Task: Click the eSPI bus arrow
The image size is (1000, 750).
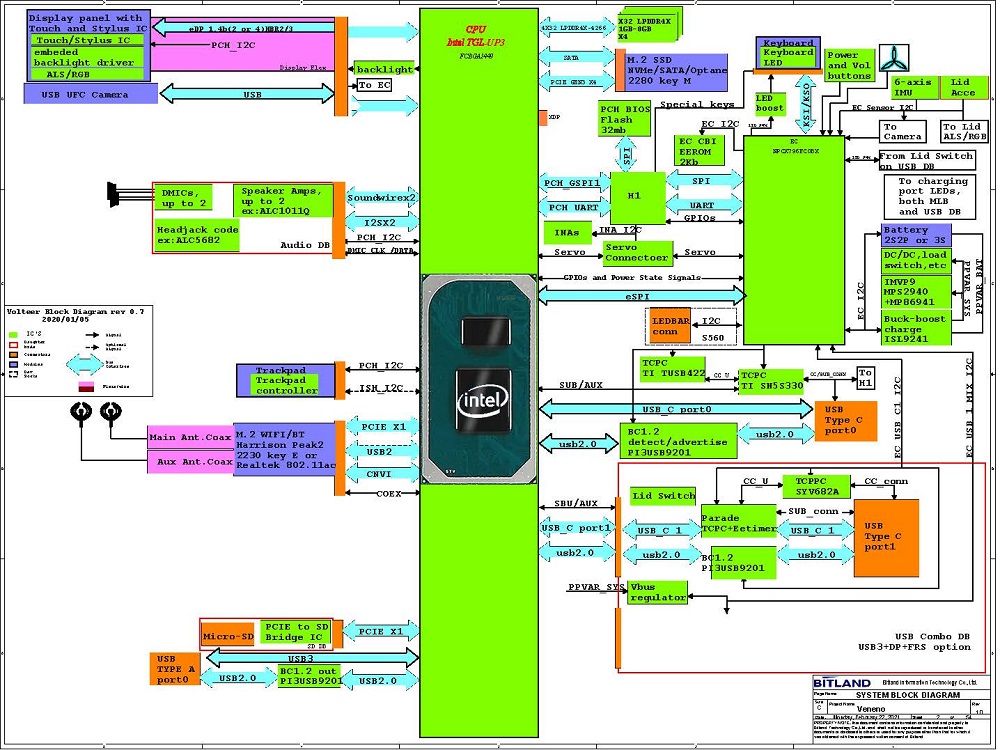Action: coord(642,297)
